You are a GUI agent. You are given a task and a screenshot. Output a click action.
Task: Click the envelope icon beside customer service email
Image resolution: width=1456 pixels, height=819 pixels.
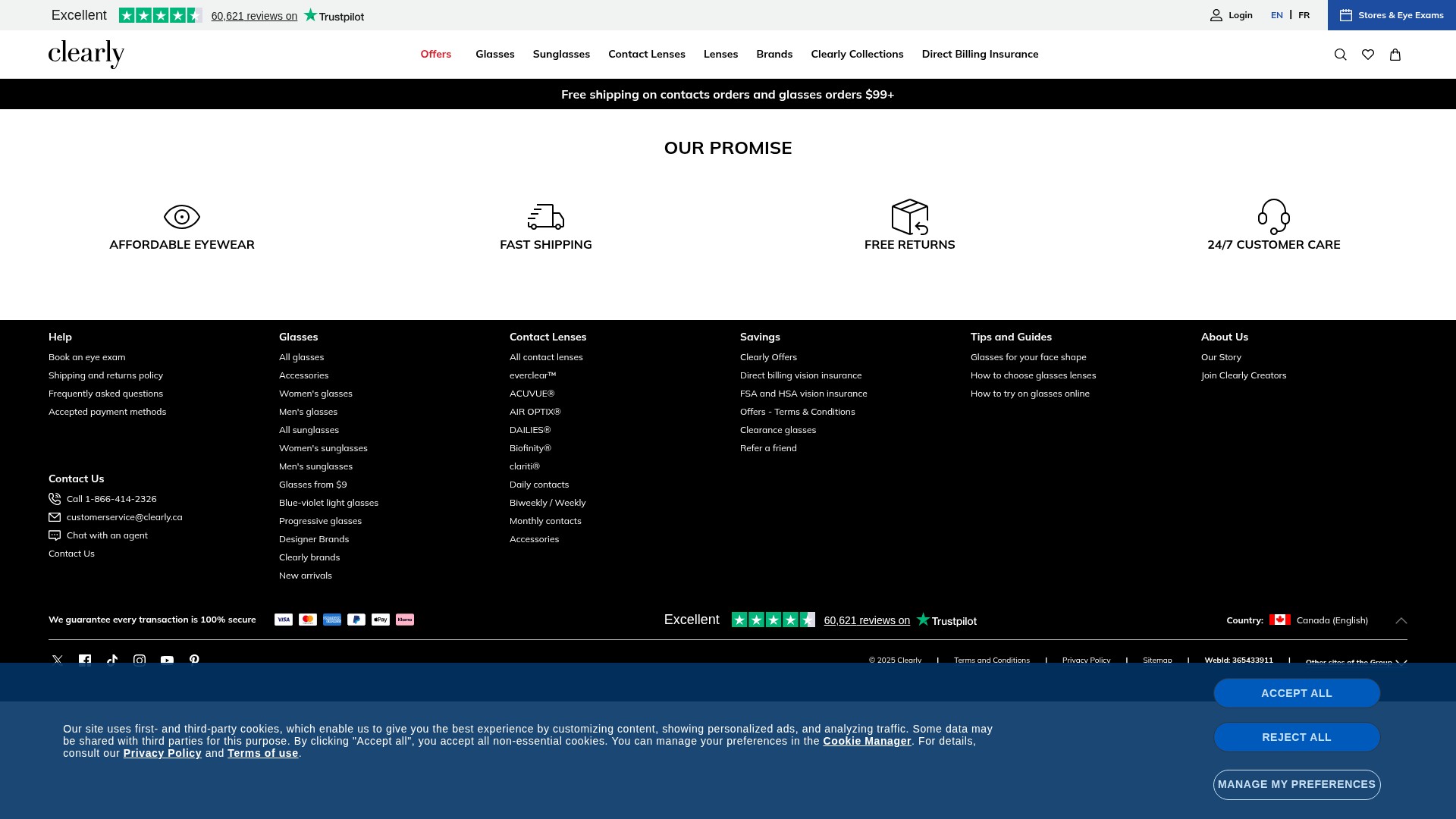tap(55, 517)
